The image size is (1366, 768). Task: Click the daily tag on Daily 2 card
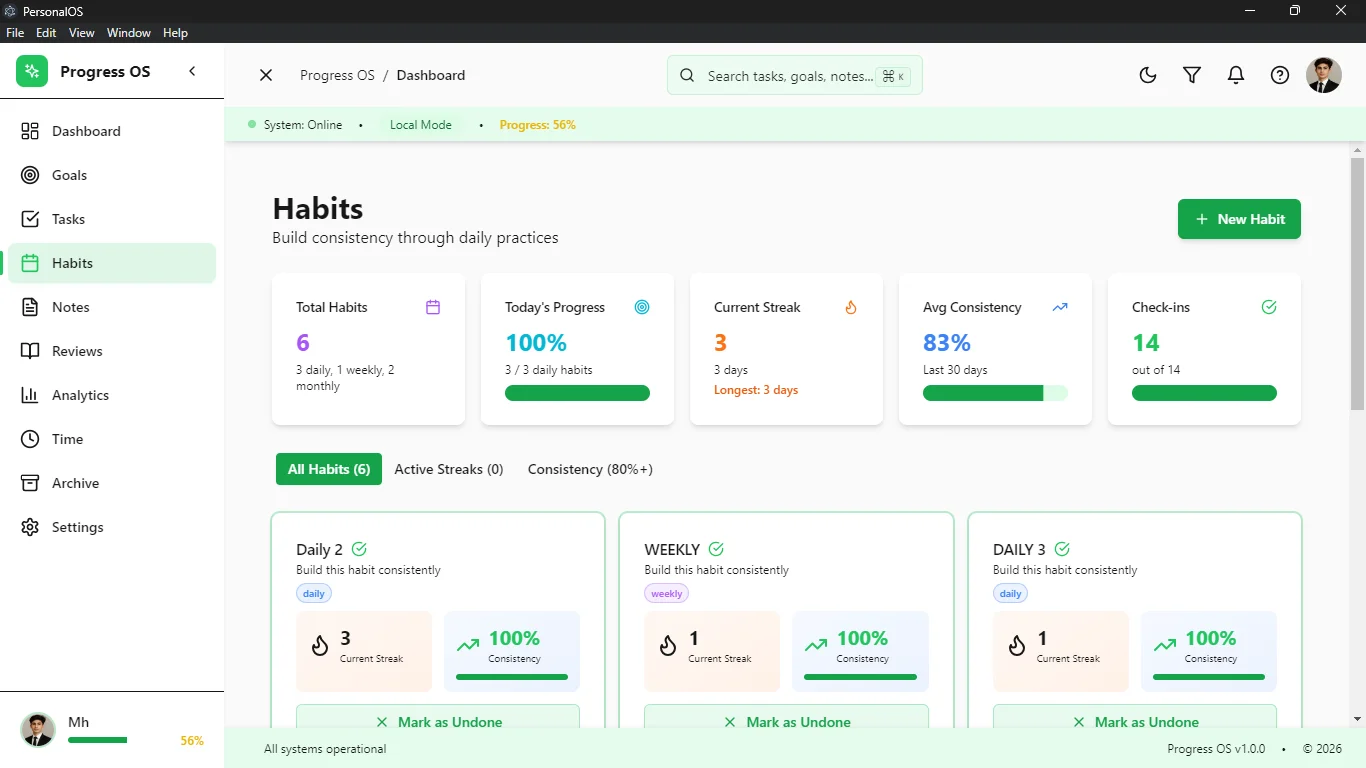coord(314,593)
